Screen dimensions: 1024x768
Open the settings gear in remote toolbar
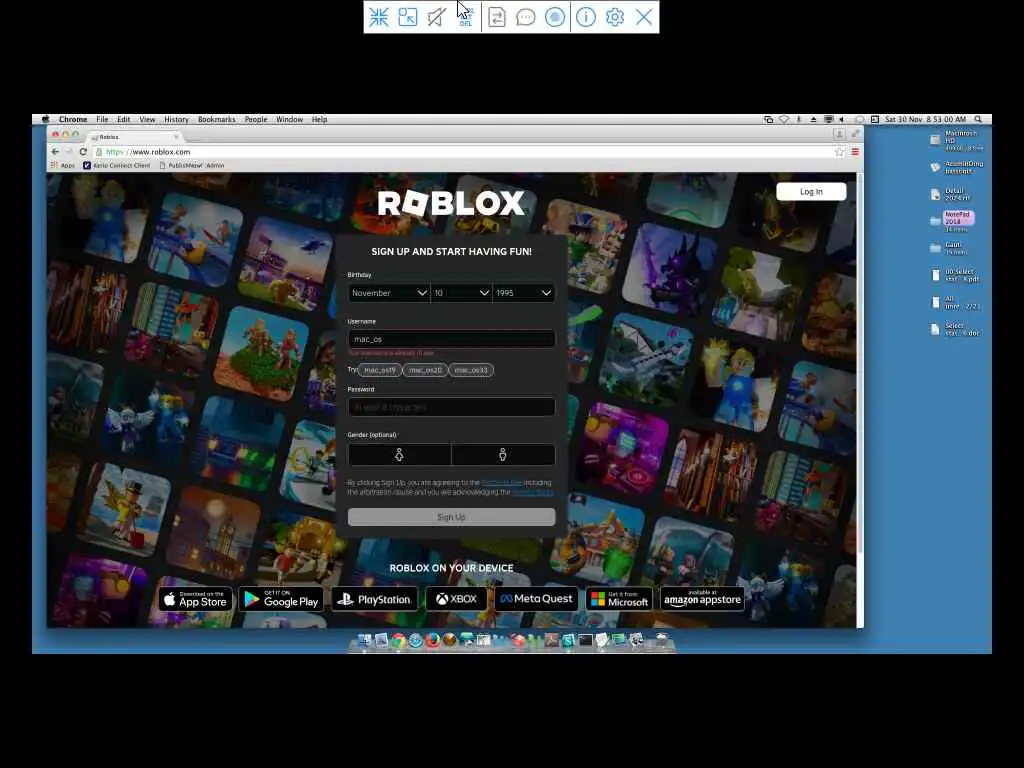click(x=615, y=17)
